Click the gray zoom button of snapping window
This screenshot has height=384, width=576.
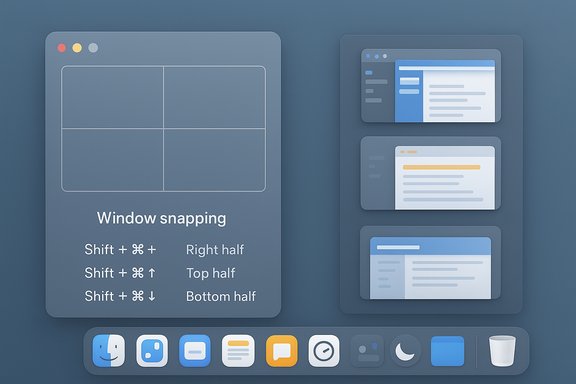coord(93,48)
